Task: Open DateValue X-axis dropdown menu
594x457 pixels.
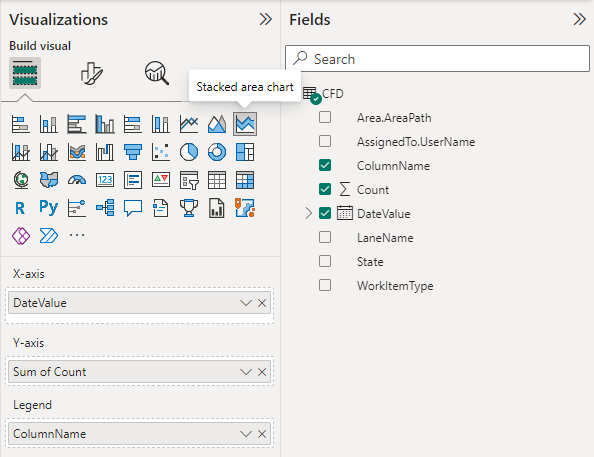Action: pyautogui.click(x=245, y=303)
